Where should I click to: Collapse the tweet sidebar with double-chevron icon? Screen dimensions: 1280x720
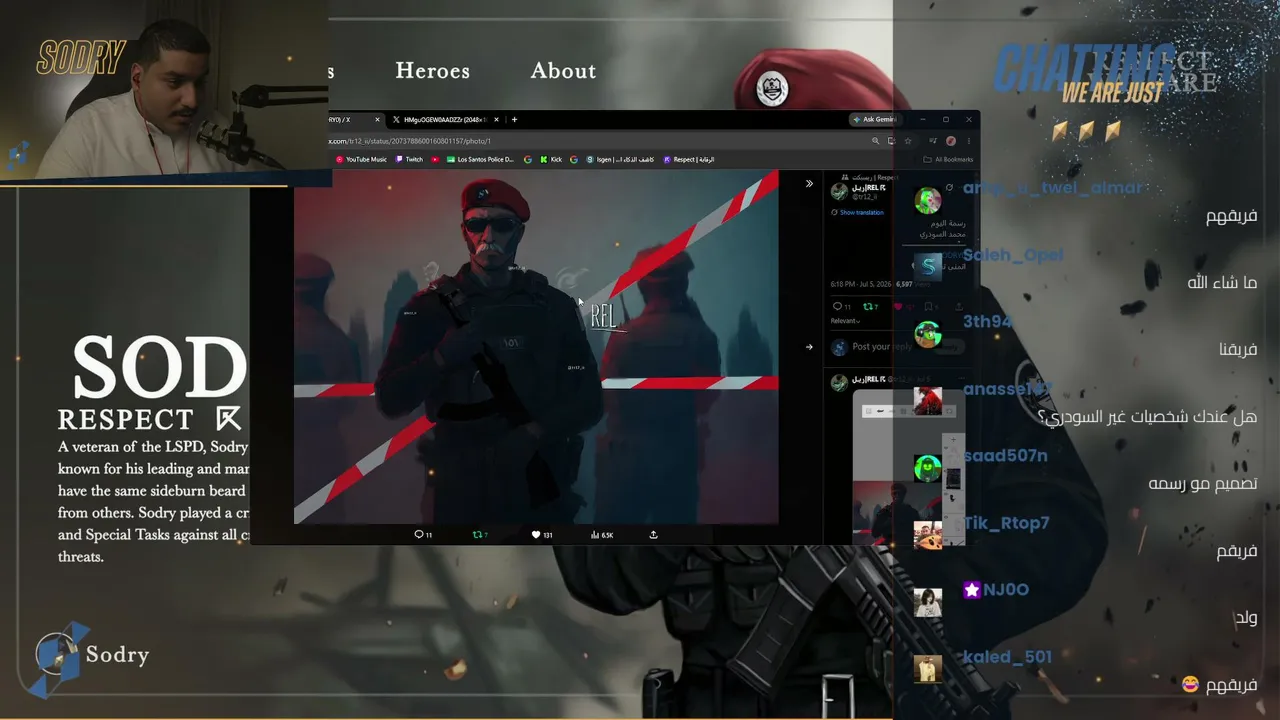[x=809, y=183]
